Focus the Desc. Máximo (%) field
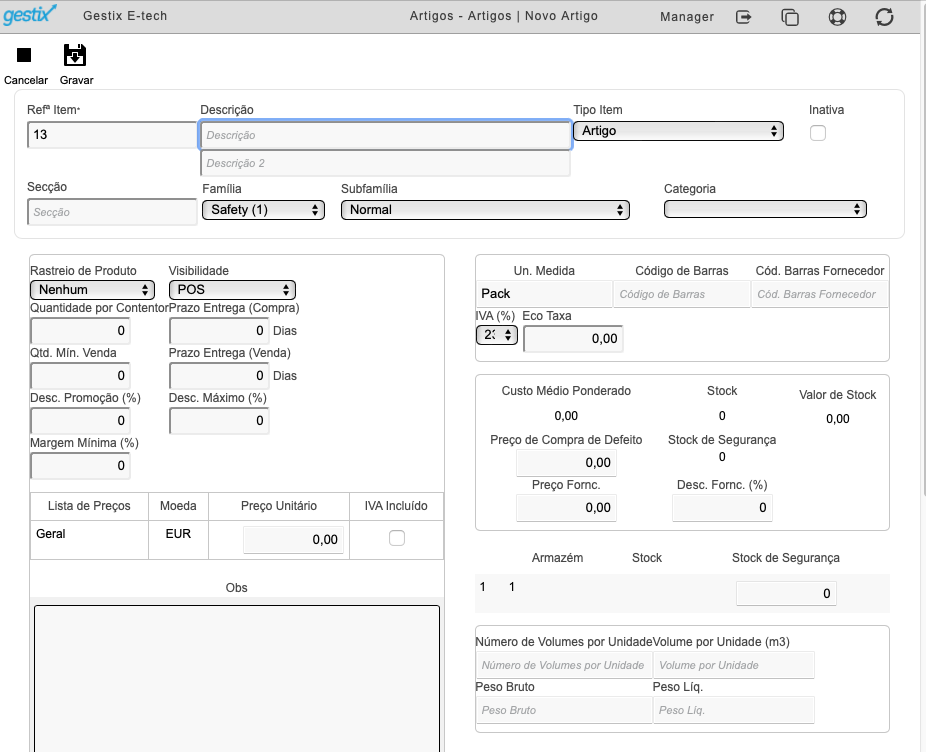This screenshot has height=752, width=926. pos(219,421)
